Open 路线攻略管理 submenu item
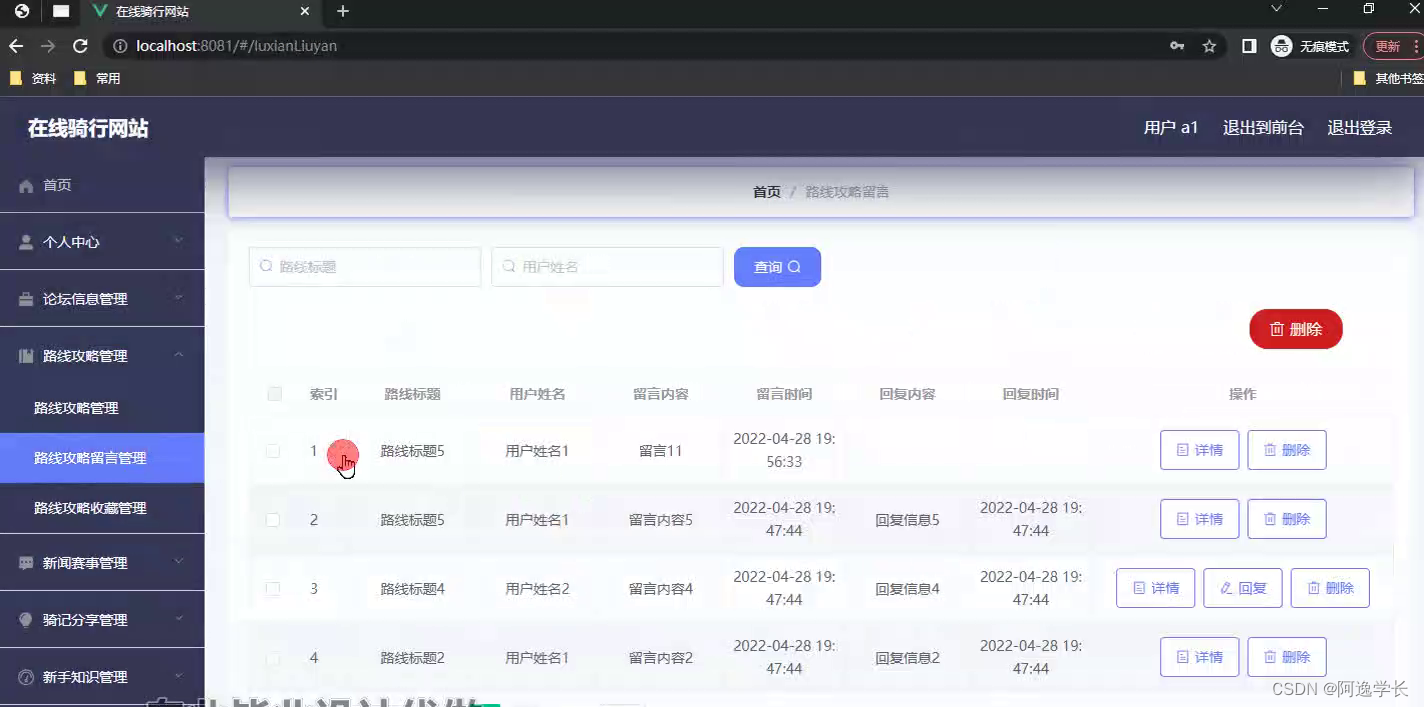 coord(102,408)
